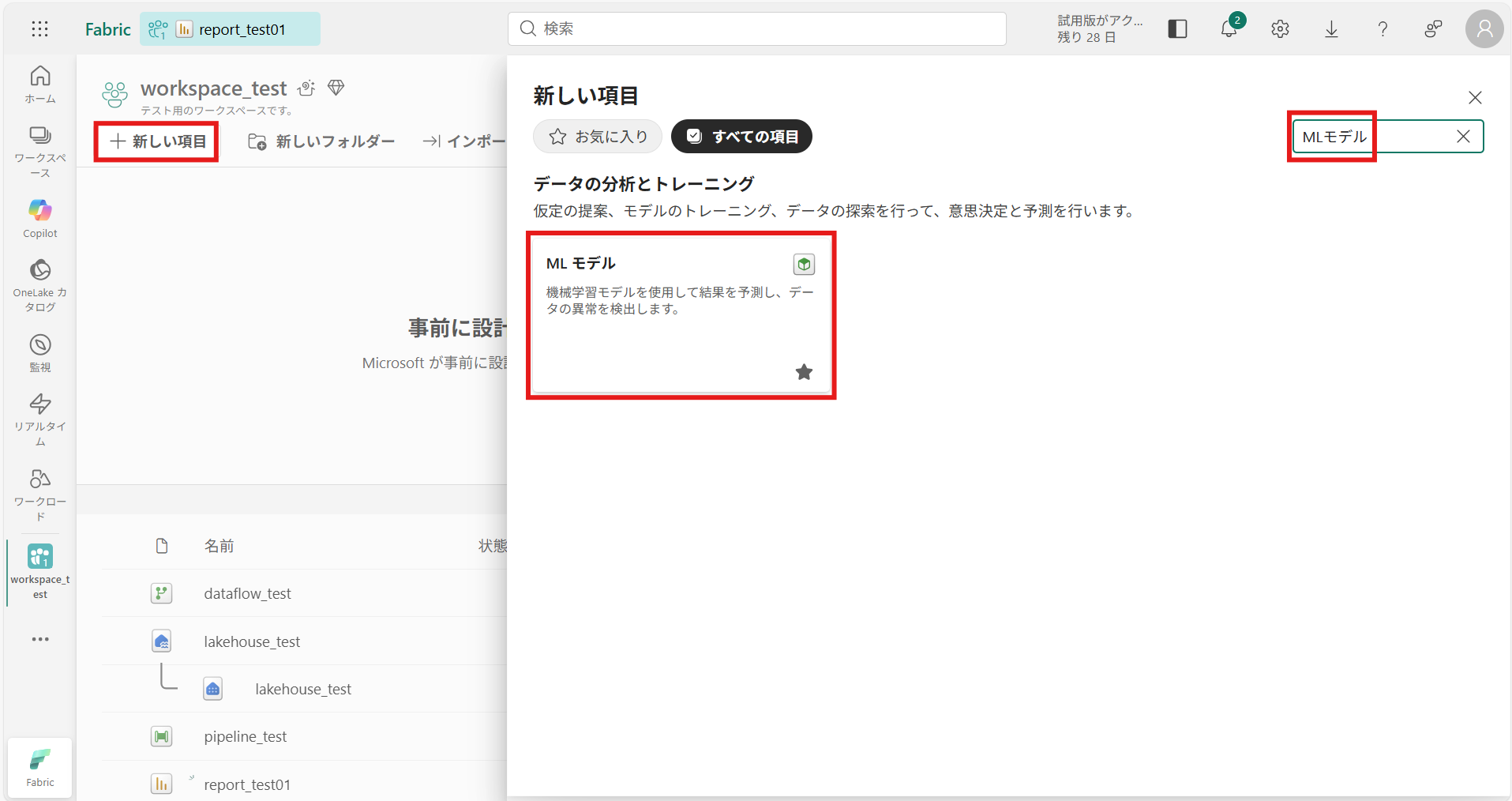
Task: Open the notifications bell
Action: click(x=1229, y=29)
